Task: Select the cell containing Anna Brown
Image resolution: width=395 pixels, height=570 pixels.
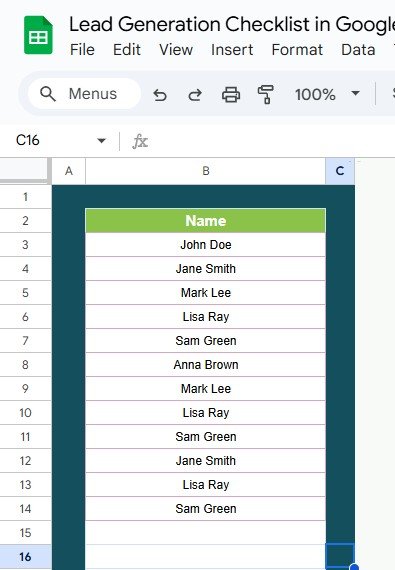Action: click(x=206, y=365)
